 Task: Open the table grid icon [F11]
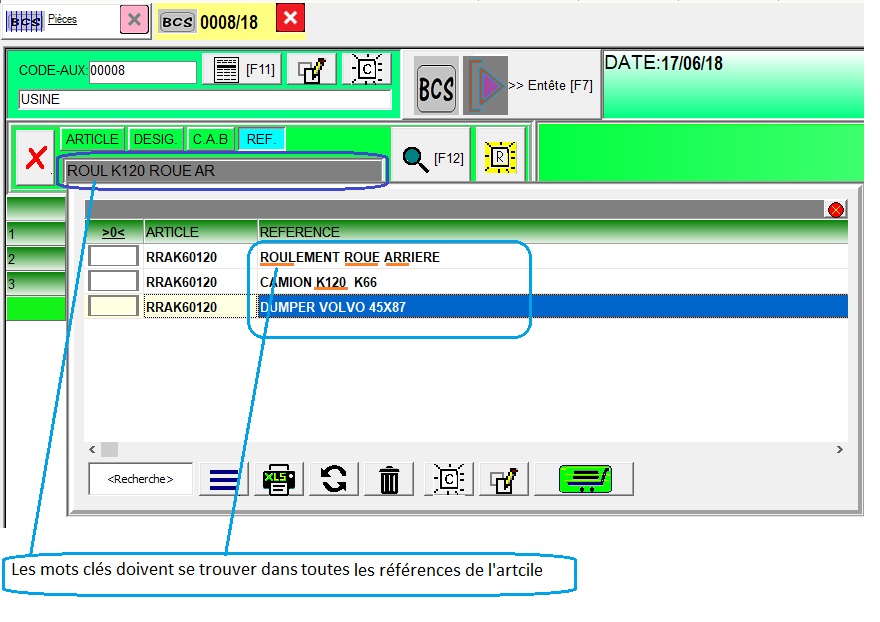[241, 70]
